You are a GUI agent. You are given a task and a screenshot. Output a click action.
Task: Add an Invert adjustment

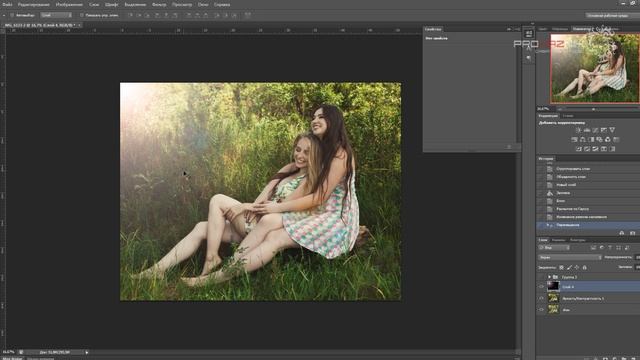coord(578,149)
